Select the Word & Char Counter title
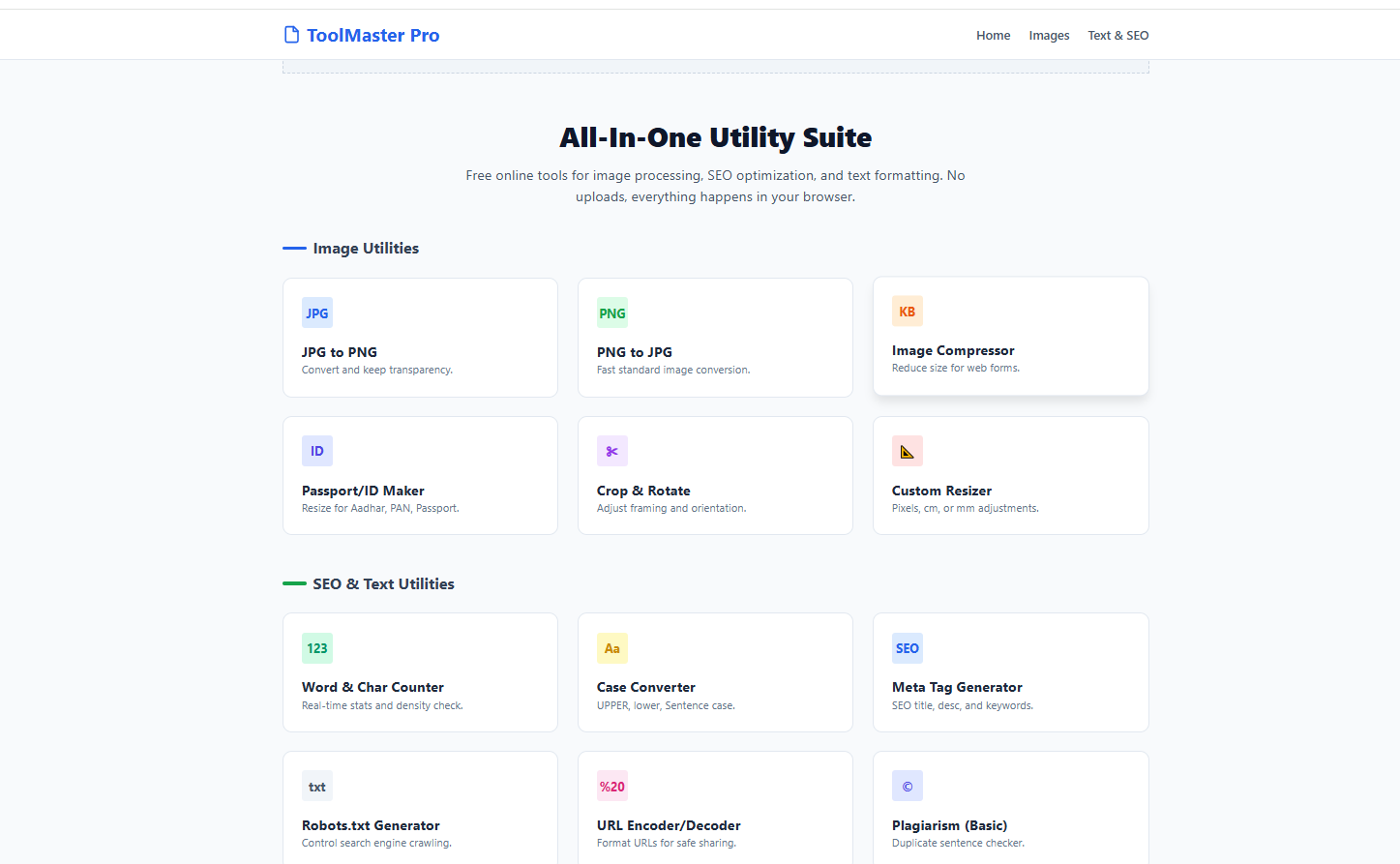Image resolution: width=1400 pixels, height=864 pixels. pos(372,687)
